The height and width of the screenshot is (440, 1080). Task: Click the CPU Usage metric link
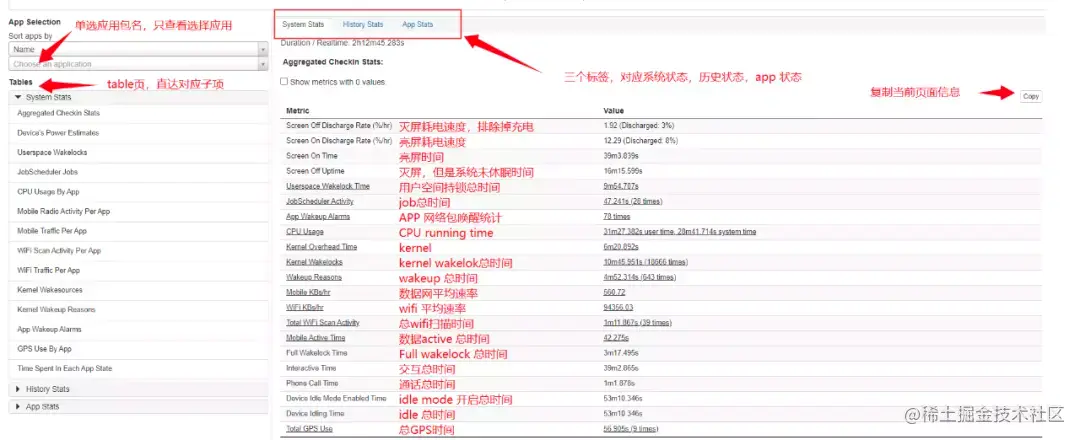pyautogui.click(x=304, y=231)
